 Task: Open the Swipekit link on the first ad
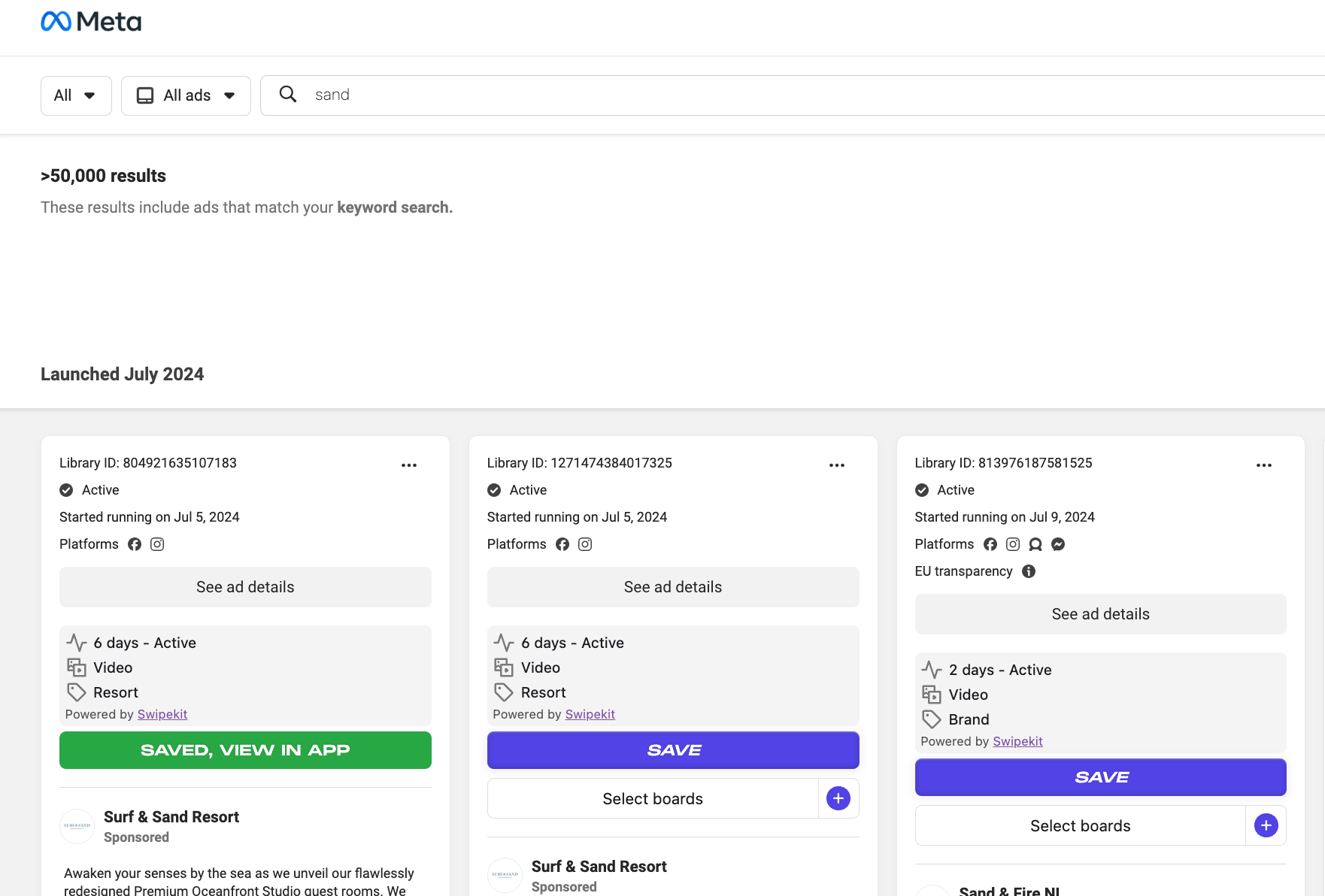[x=162, y=714]
